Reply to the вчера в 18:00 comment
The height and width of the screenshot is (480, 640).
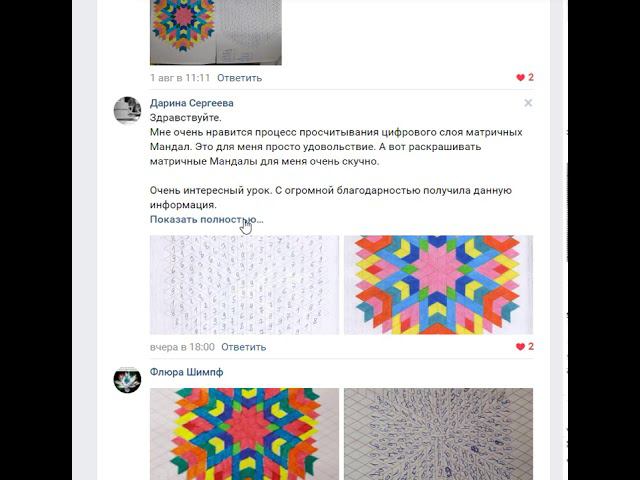point(244,347)
